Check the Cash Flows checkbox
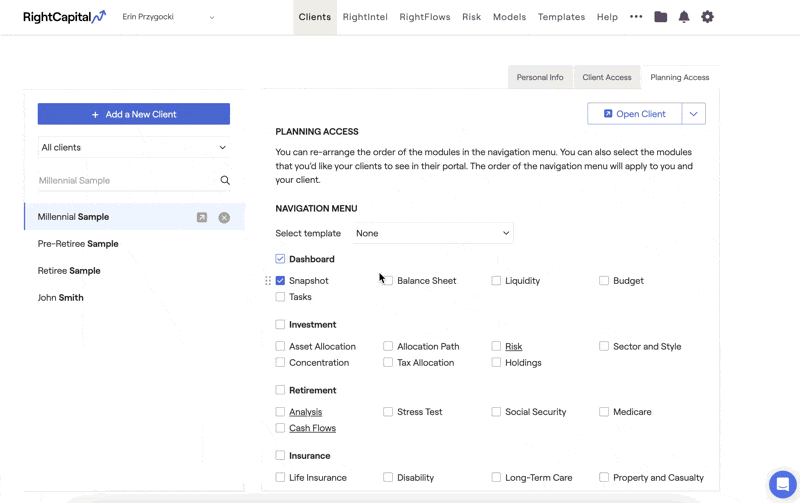The image size is (800, 503). click(x=280, y=428)
